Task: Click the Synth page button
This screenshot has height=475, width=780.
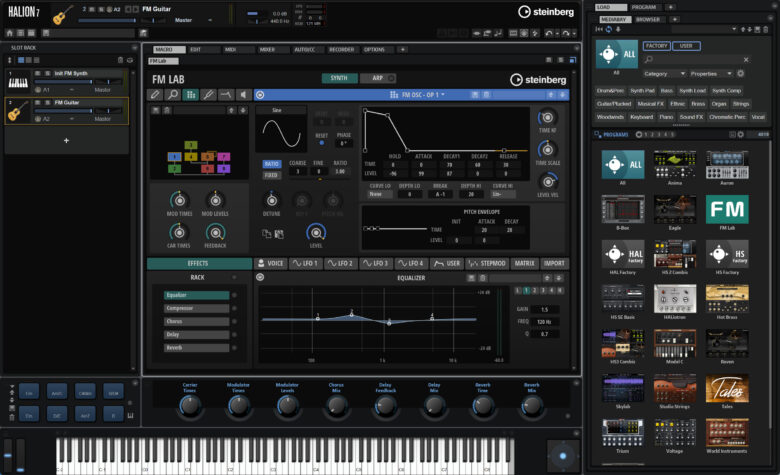Action: click(x=339, y=78)
